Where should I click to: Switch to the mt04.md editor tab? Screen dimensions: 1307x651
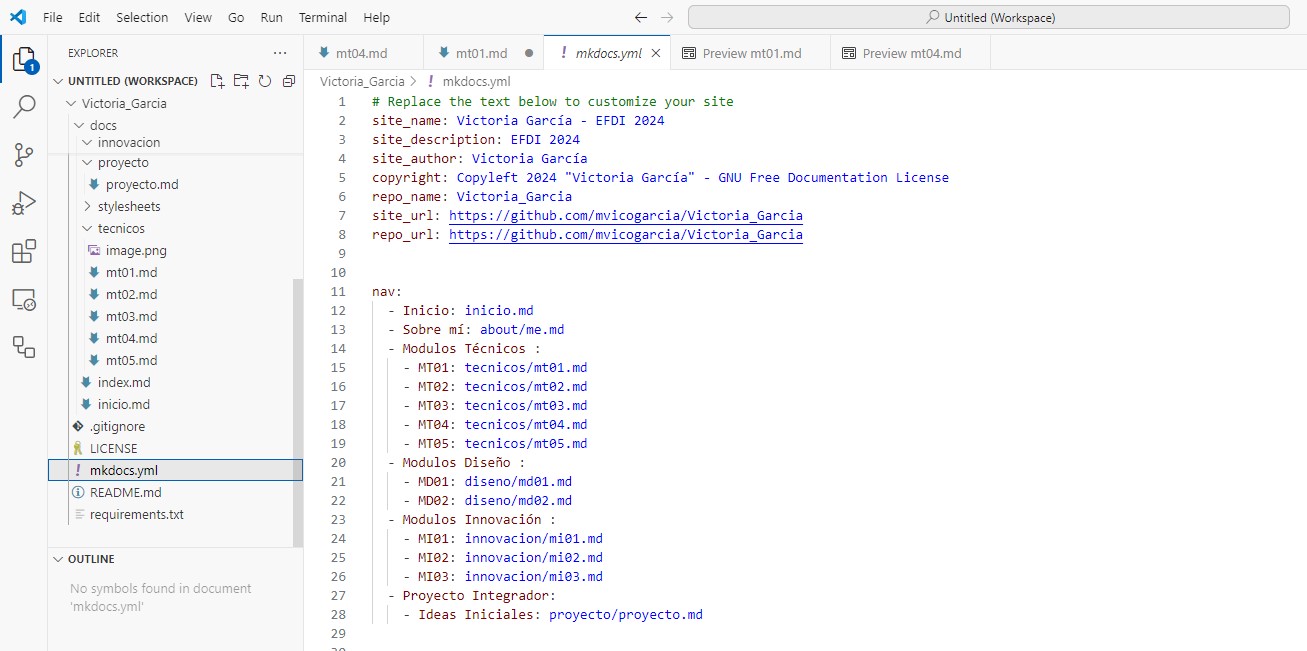tap(363, 53)
